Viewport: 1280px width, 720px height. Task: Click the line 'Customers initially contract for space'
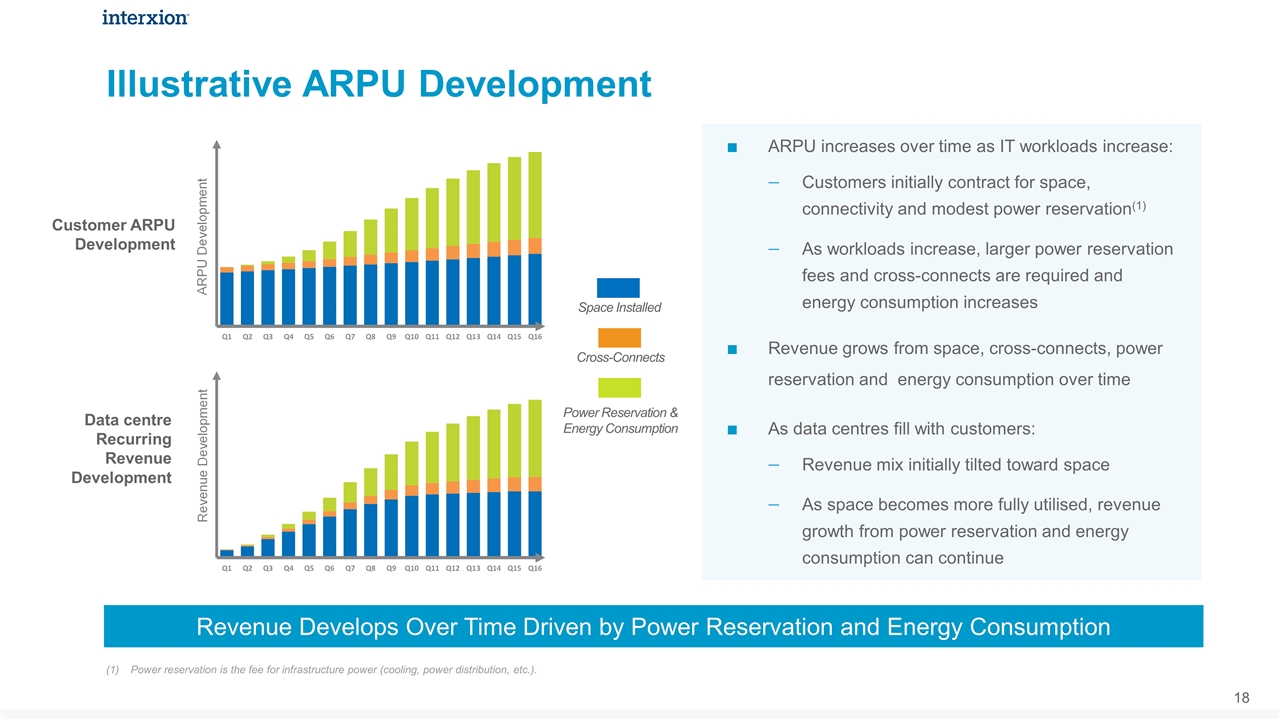click(x=974, y=196)
